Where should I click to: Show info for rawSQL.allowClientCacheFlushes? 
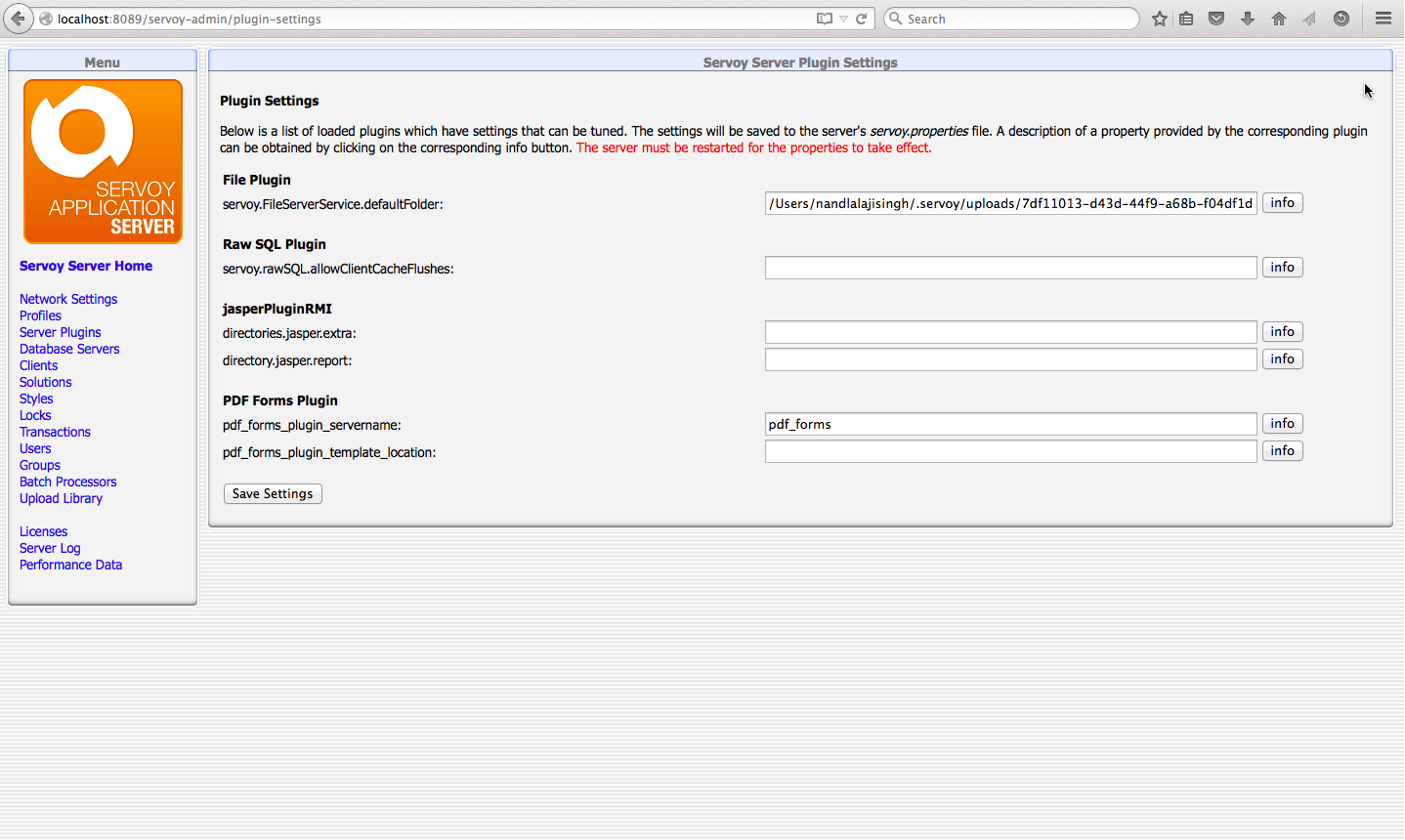[x=1283, y=268]
